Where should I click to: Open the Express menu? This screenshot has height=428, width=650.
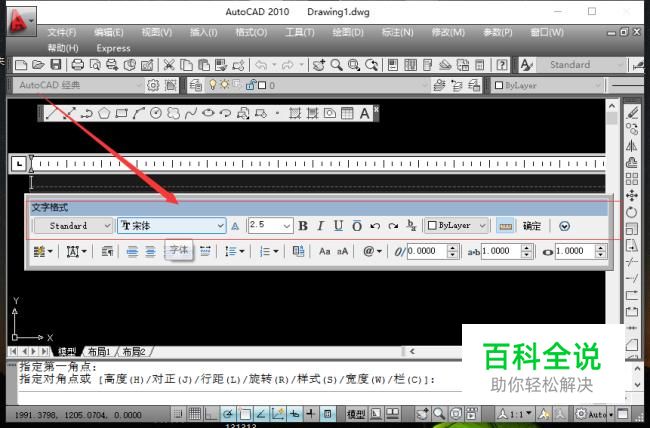pyautogui.click(x=113, y=48)
